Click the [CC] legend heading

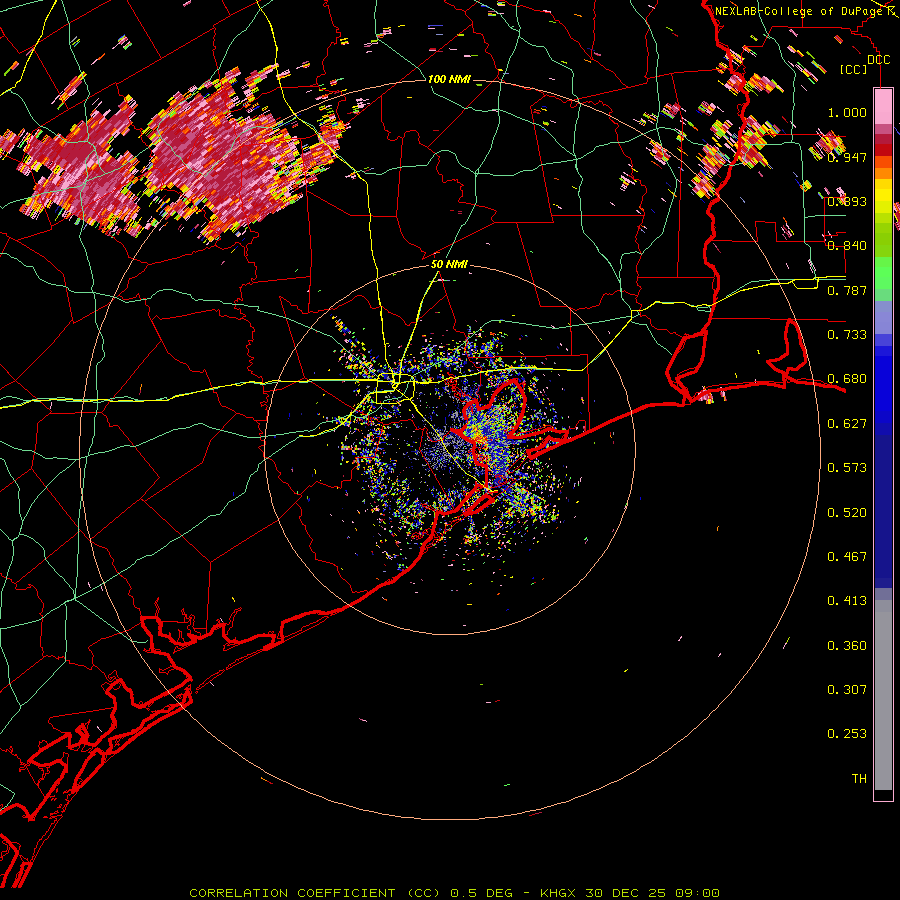(x=853, y=69)
